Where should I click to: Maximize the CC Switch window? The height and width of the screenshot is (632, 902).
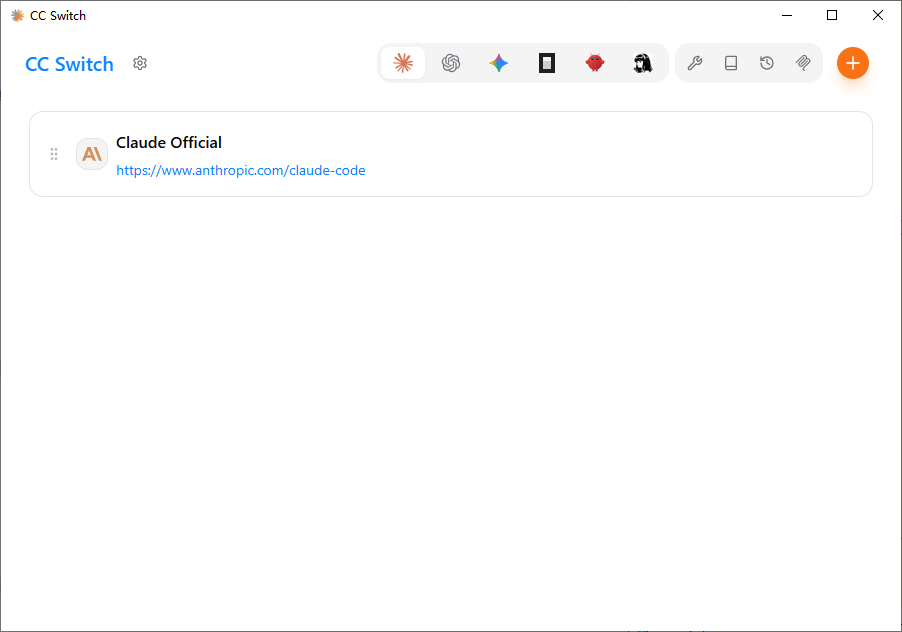click(832, 16)
